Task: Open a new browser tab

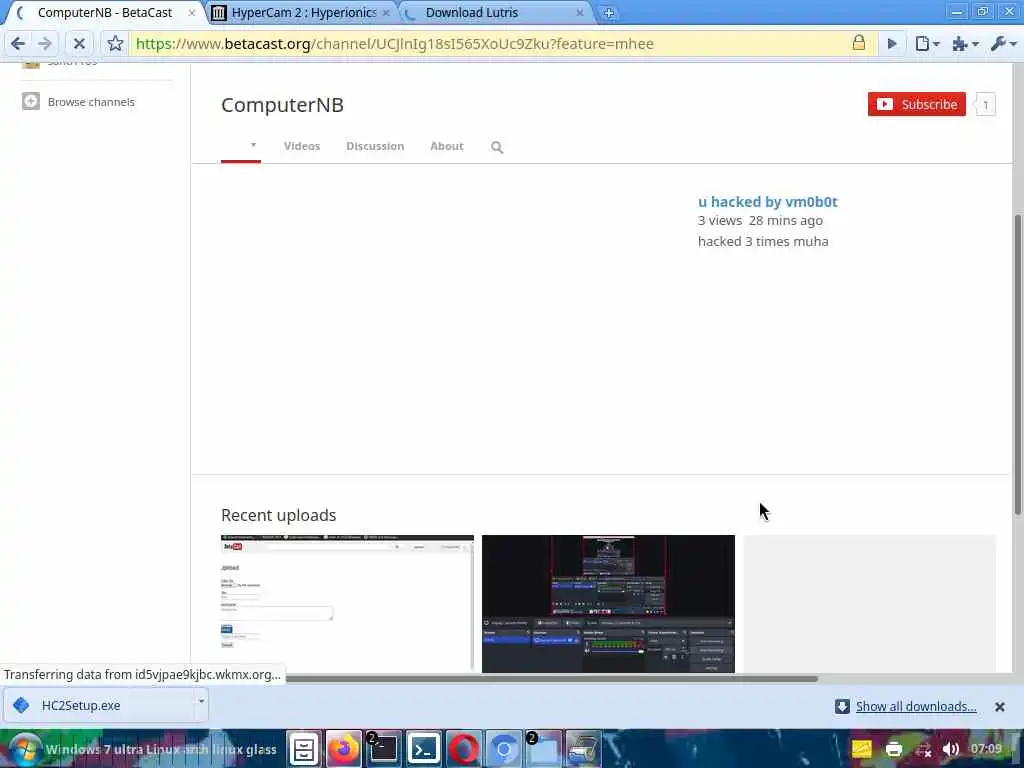Action: 608,12
